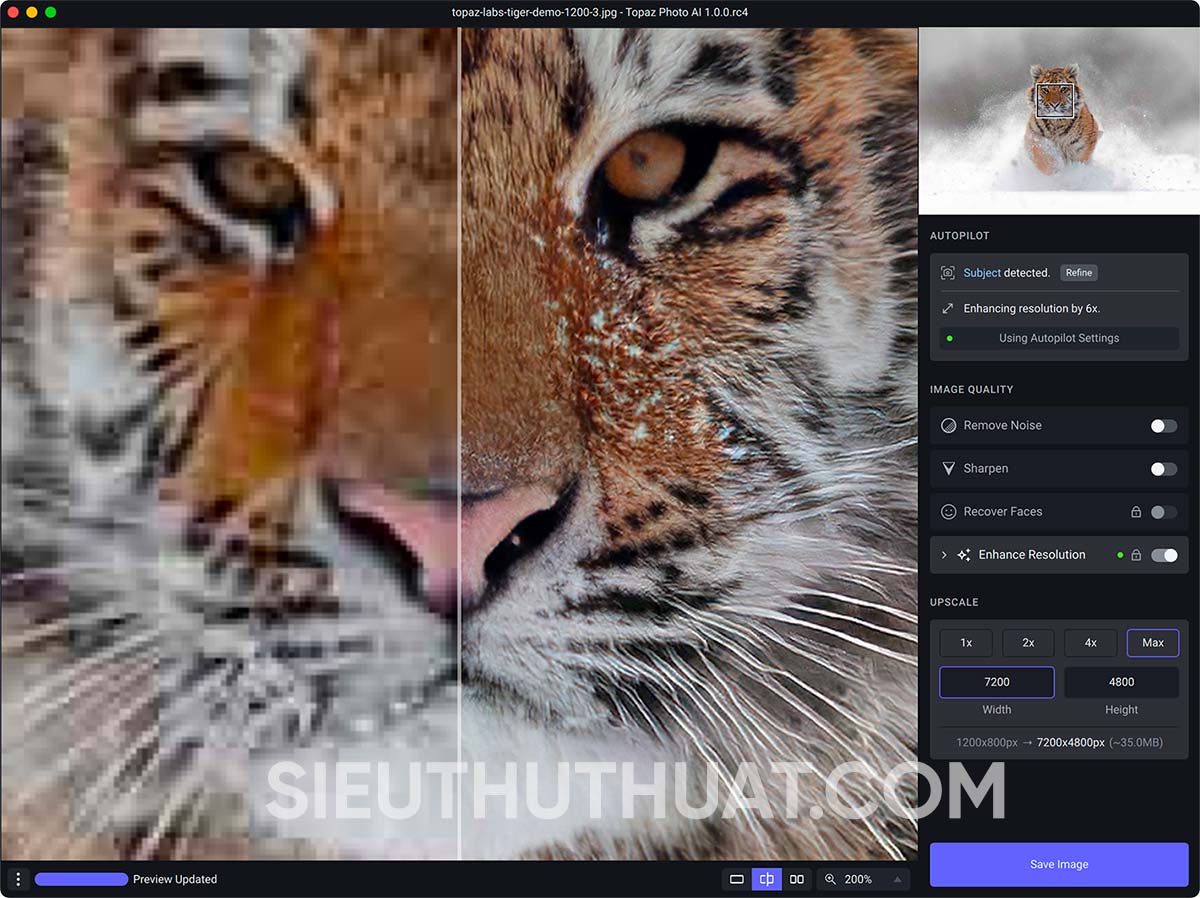The image size is (1200, 898).
Task: Click the preview progress bar
Action: [x=82, y=879]
